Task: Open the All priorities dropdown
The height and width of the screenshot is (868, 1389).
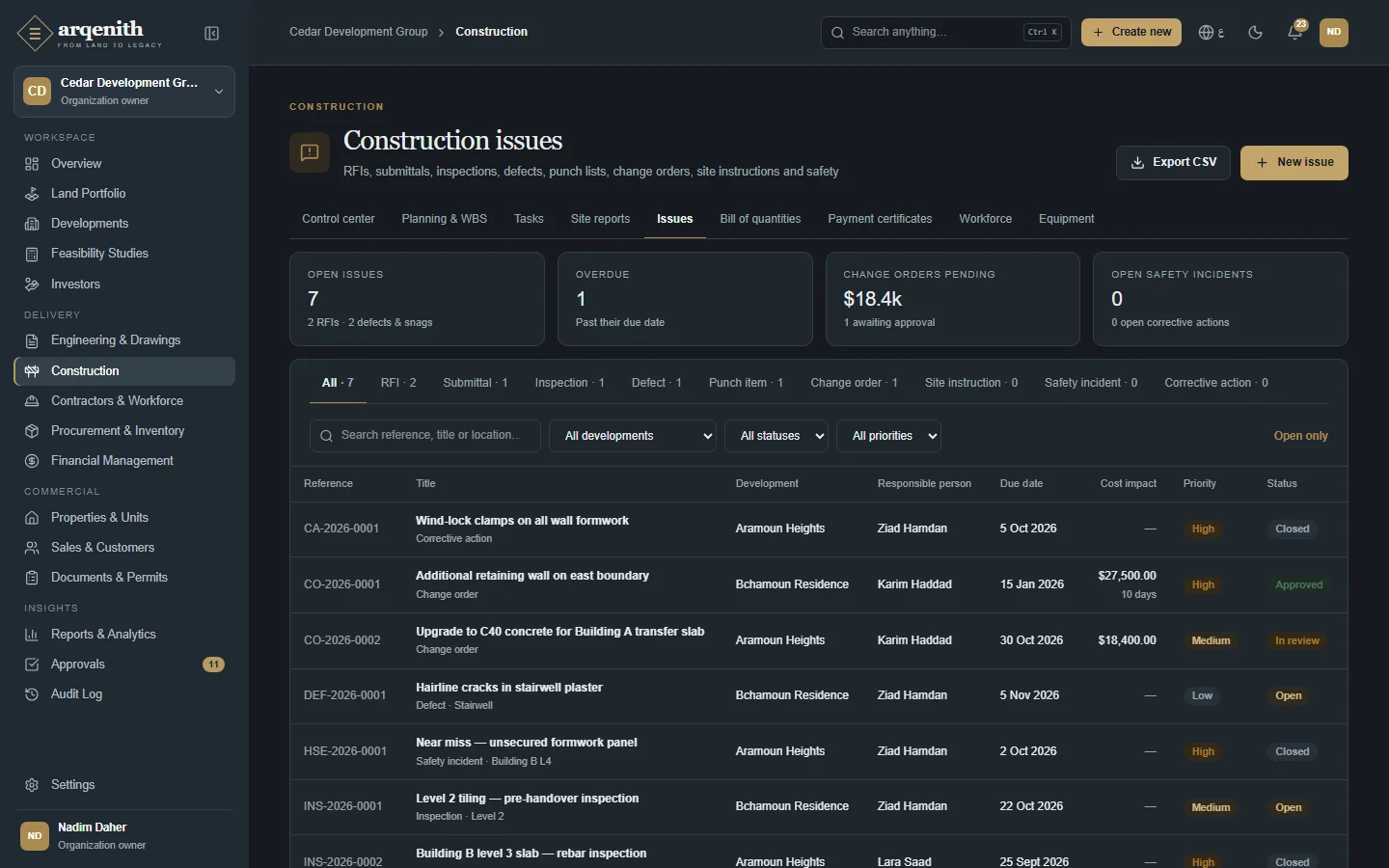Action: click(x=888, y=436)
